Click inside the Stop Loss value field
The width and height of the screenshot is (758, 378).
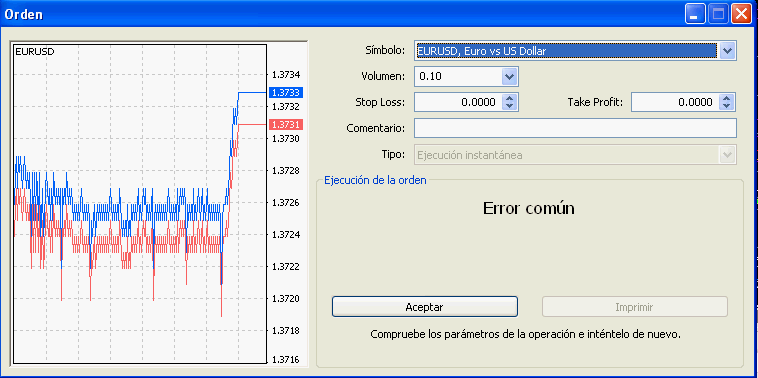458,102
